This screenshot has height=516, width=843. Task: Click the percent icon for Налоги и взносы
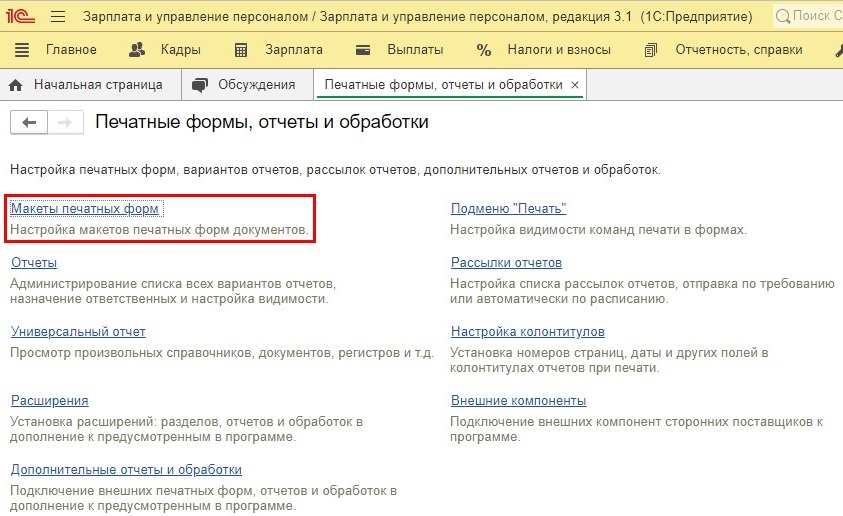click(484, 50)
